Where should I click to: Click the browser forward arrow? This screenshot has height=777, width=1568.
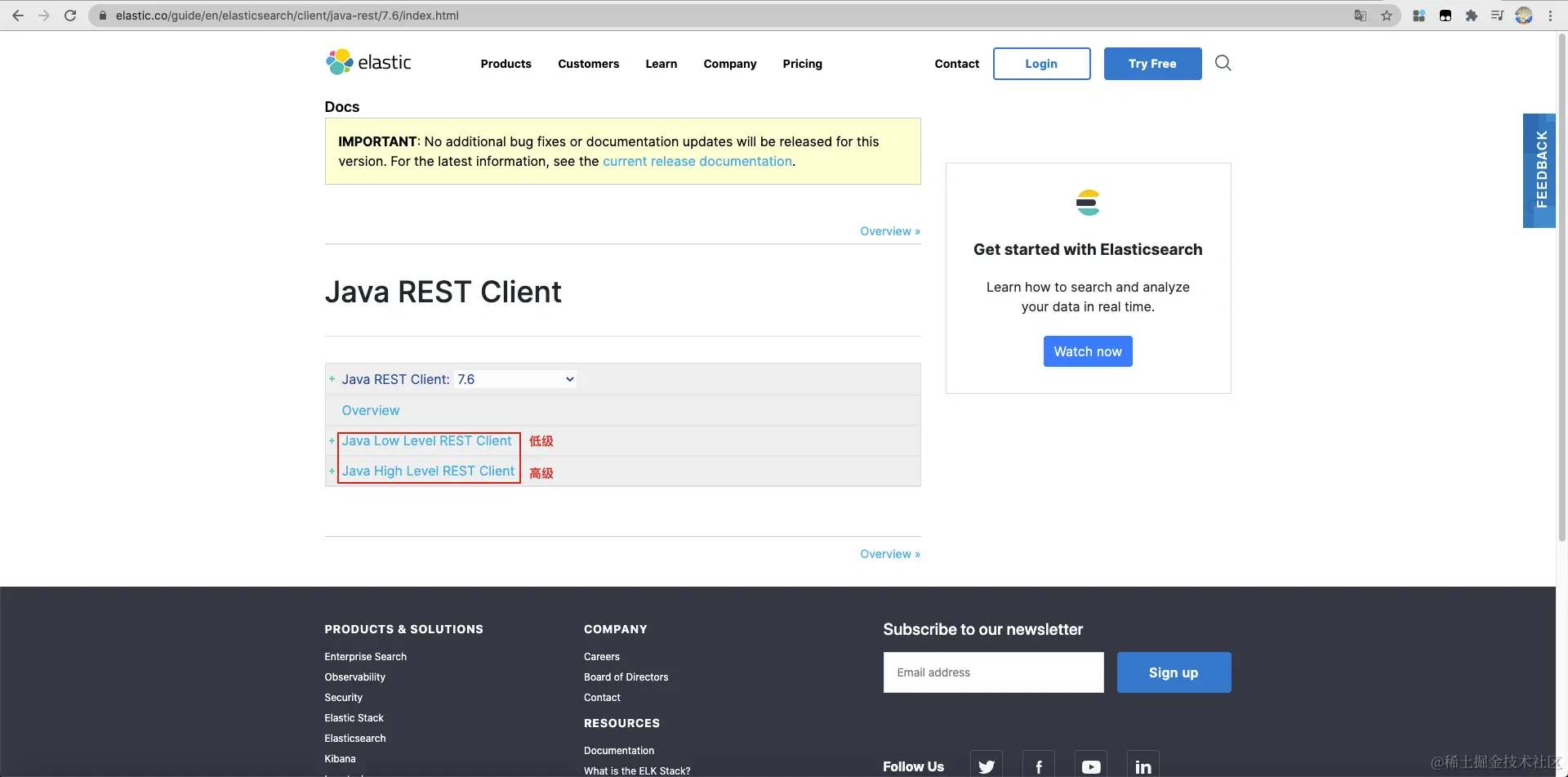[x=44, y=16]
